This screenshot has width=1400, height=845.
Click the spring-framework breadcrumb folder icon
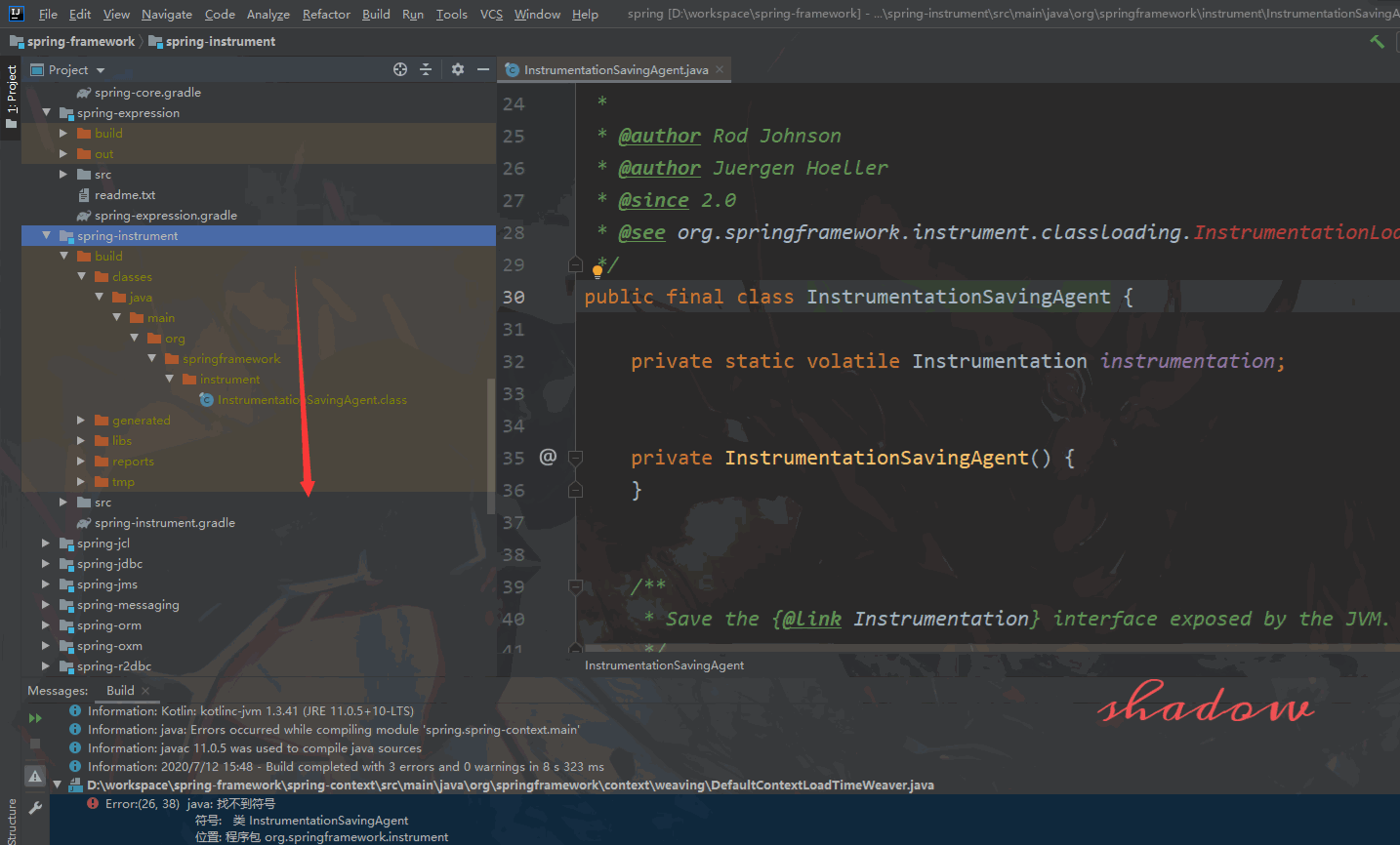click(17, 41)
